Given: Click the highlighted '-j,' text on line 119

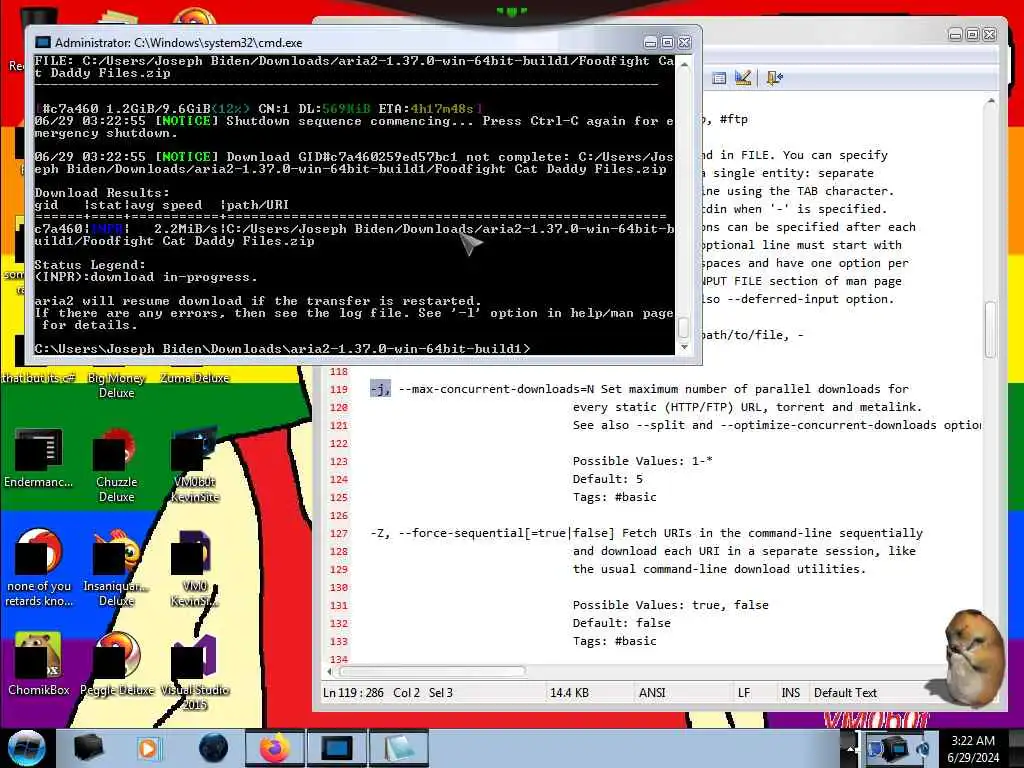Looking at the screenshot, I should [380, 389].
